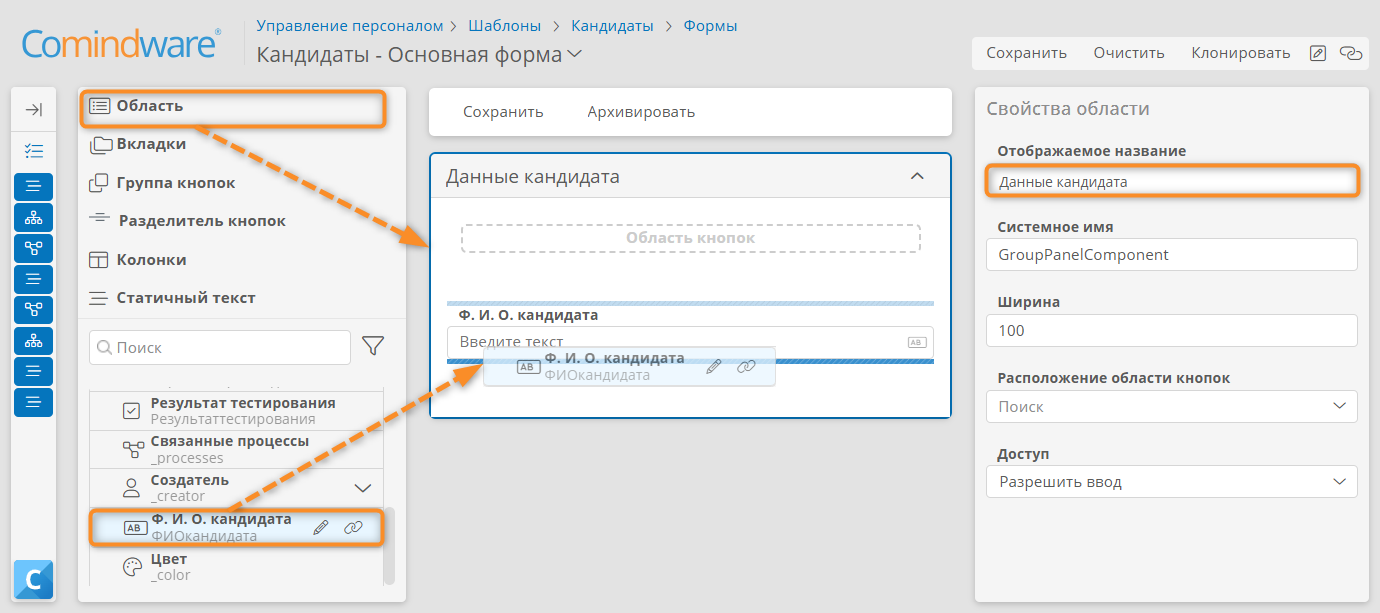Click the attribute list scrollbar

point(389,545)
